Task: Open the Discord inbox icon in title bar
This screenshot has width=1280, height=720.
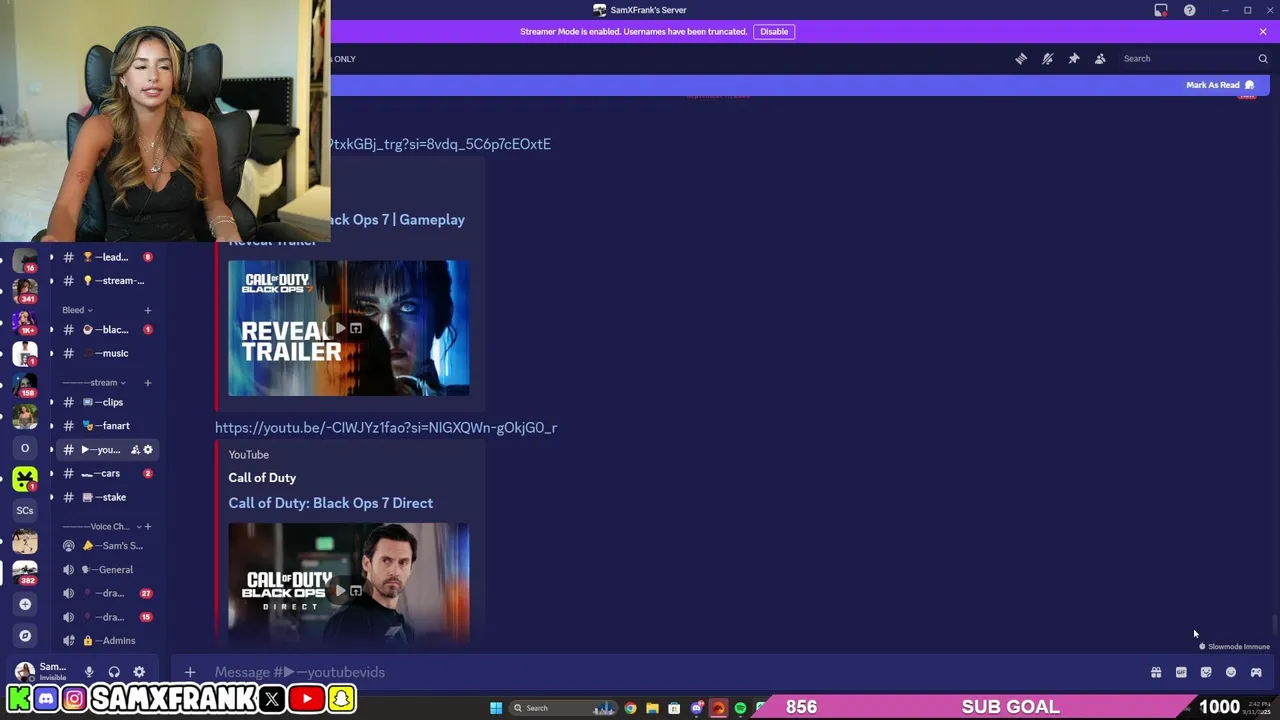Action: click(1161, 10)
